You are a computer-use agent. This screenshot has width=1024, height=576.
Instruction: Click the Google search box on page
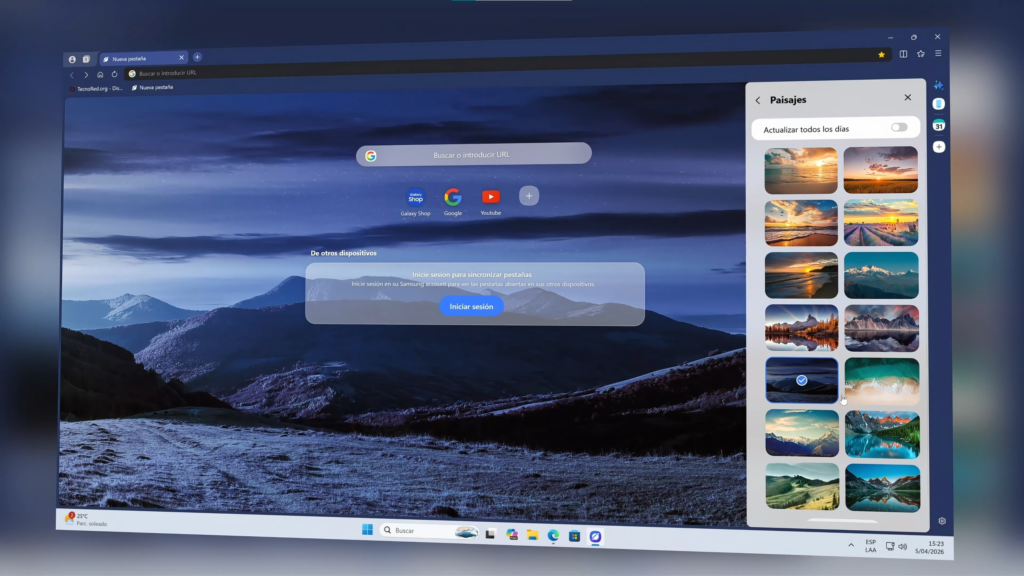(x=473, y=155)
